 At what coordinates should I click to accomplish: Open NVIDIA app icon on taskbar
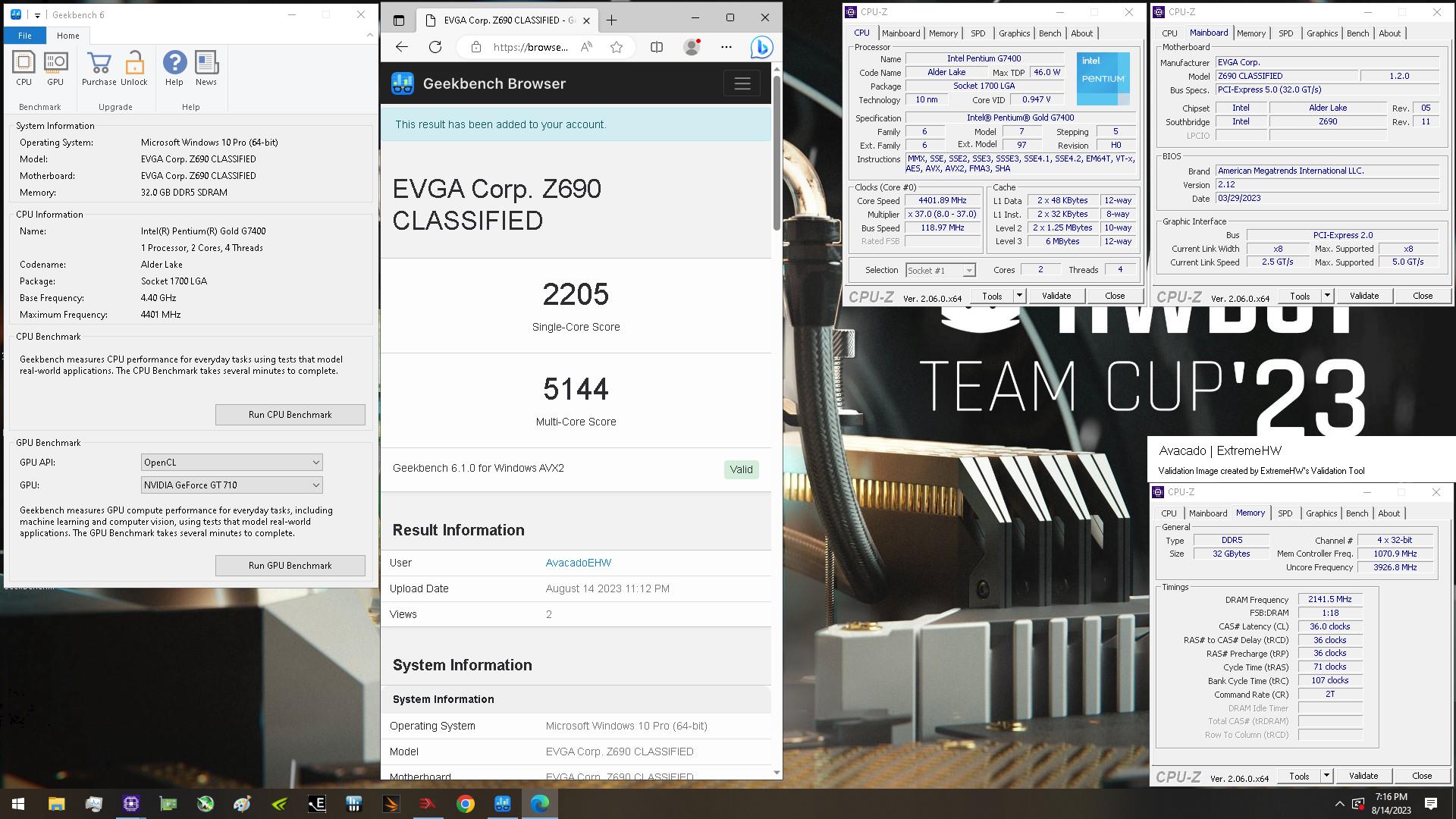[280, 804]
